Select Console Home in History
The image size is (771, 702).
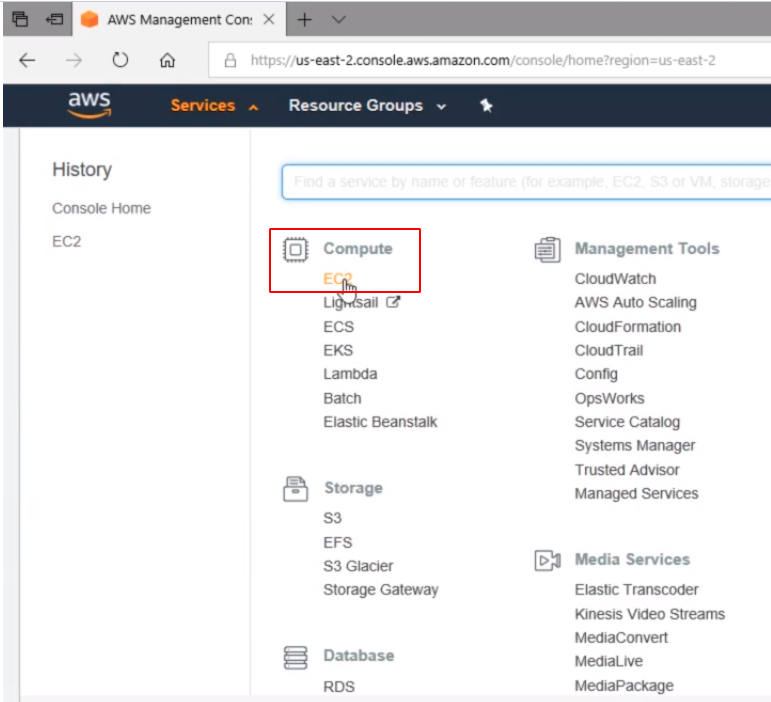click(101, 208)
